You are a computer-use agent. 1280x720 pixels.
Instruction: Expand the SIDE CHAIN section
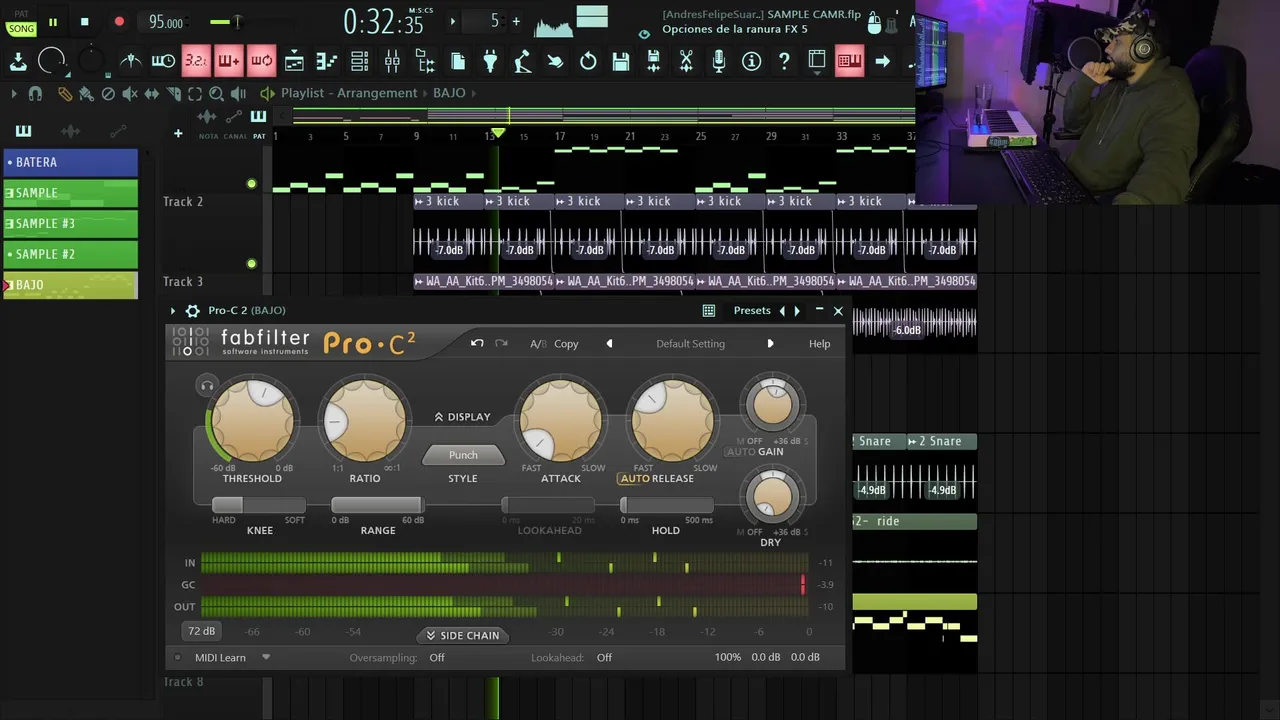tap(462, 635)
